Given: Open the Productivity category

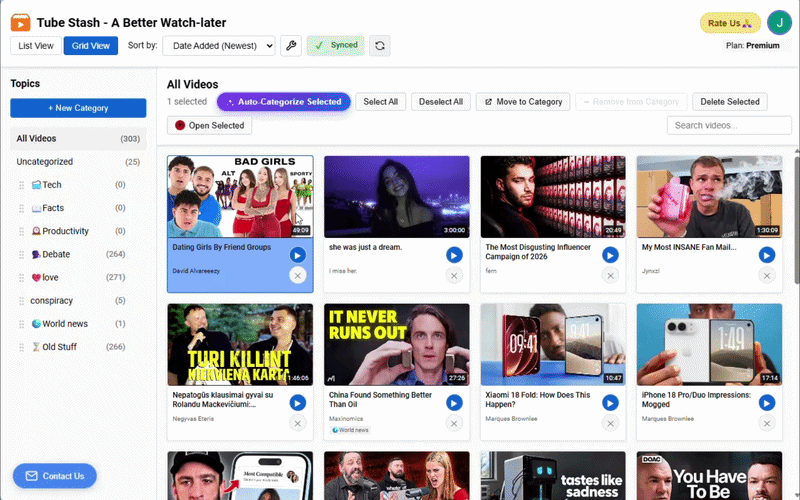Looking at the screenshot, I should click(78, 231).
